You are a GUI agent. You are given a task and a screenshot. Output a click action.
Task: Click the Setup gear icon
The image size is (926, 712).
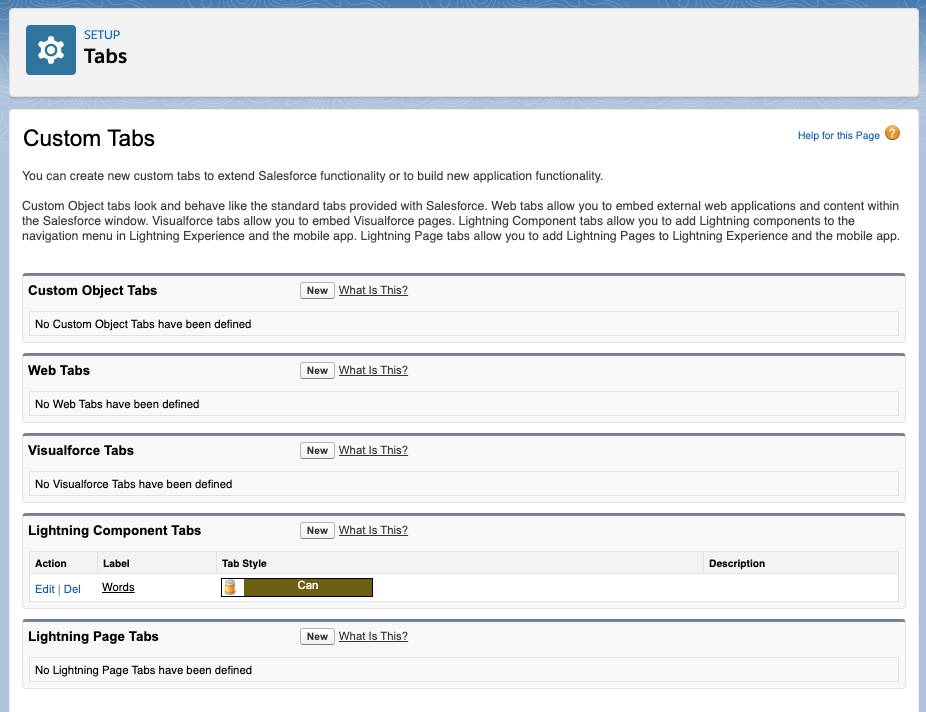click(x=51, y=50)
